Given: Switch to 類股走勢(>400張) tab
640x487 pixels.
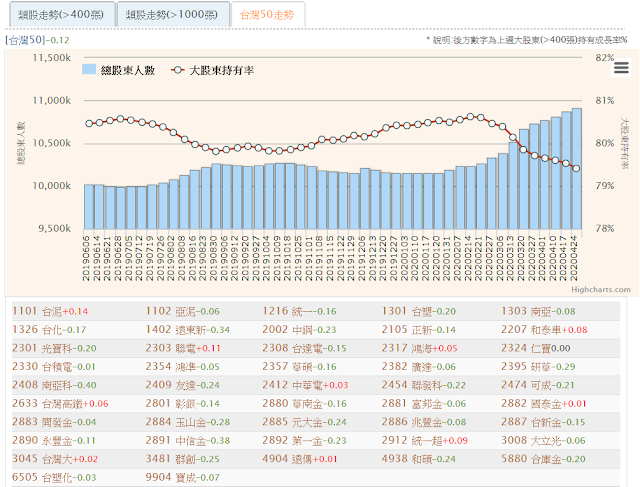Looking at the screenshot, I should pyautogui.click(x=62, y=15).
